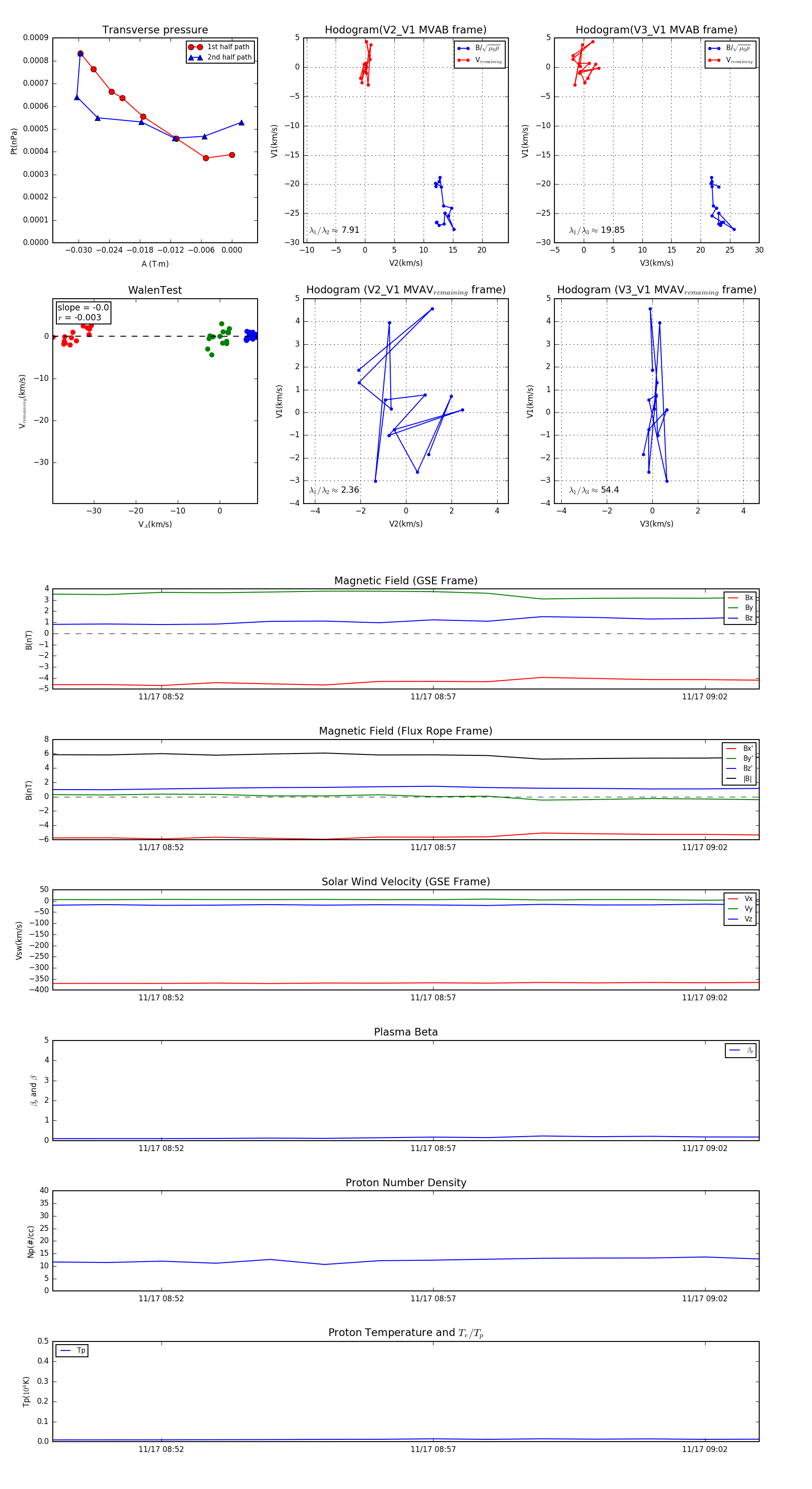Viewport: 812px width, 1489px height.
Task: Click "11/17 09:02" tick under Proton Number Density
Action: [705, 1298]
